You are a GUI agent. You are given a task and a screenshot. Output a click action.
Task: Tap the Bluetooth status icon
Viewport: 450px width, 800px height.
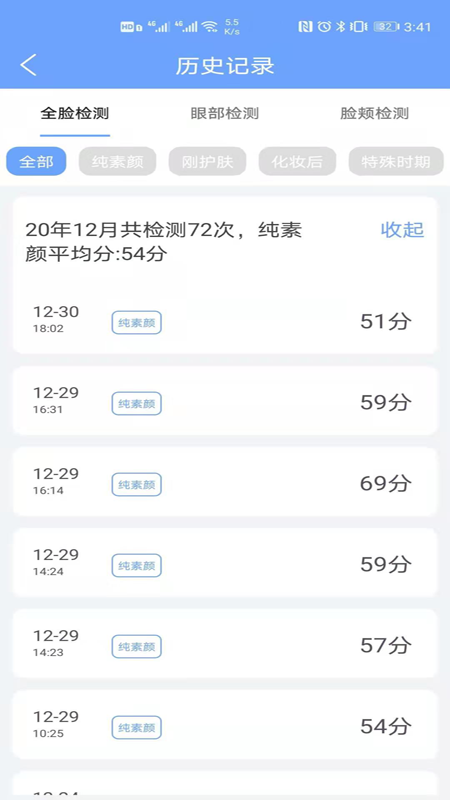340,27
